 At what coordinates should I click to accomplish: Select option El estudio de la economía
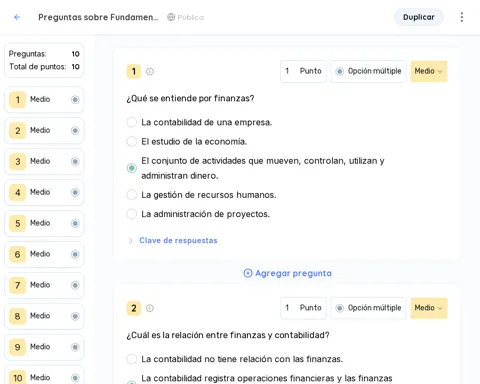132,141
